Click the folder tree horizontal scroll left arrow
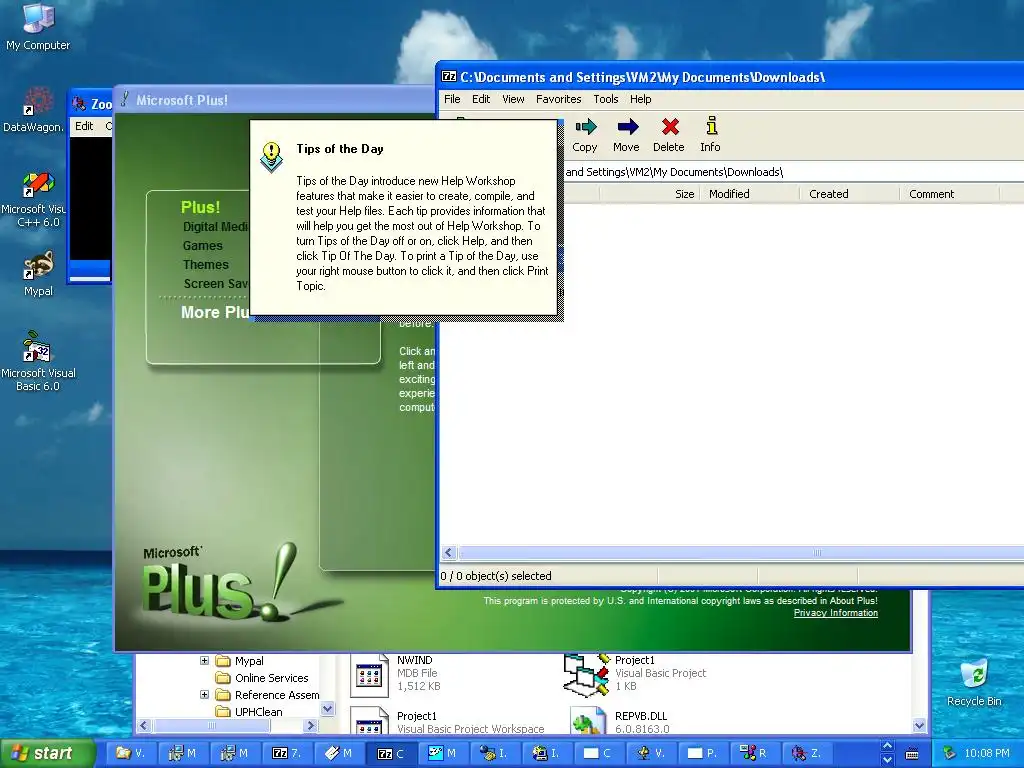 tap(144, 726)
